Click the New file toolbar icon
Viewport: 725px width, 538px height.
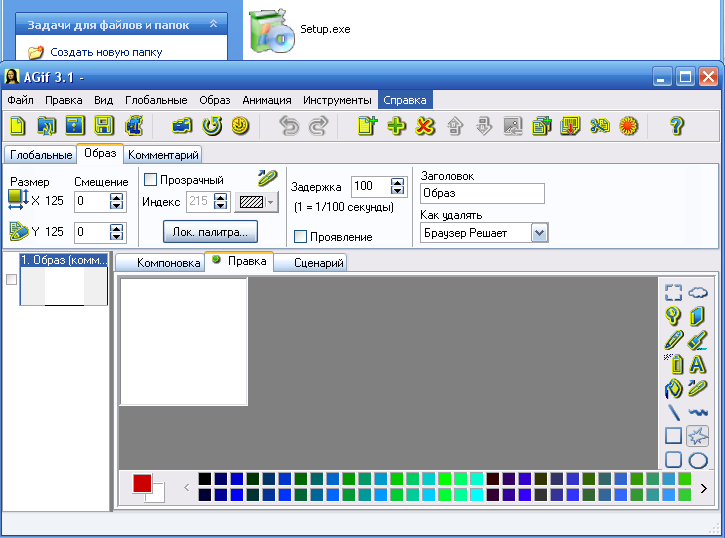[x=18, y=126]
